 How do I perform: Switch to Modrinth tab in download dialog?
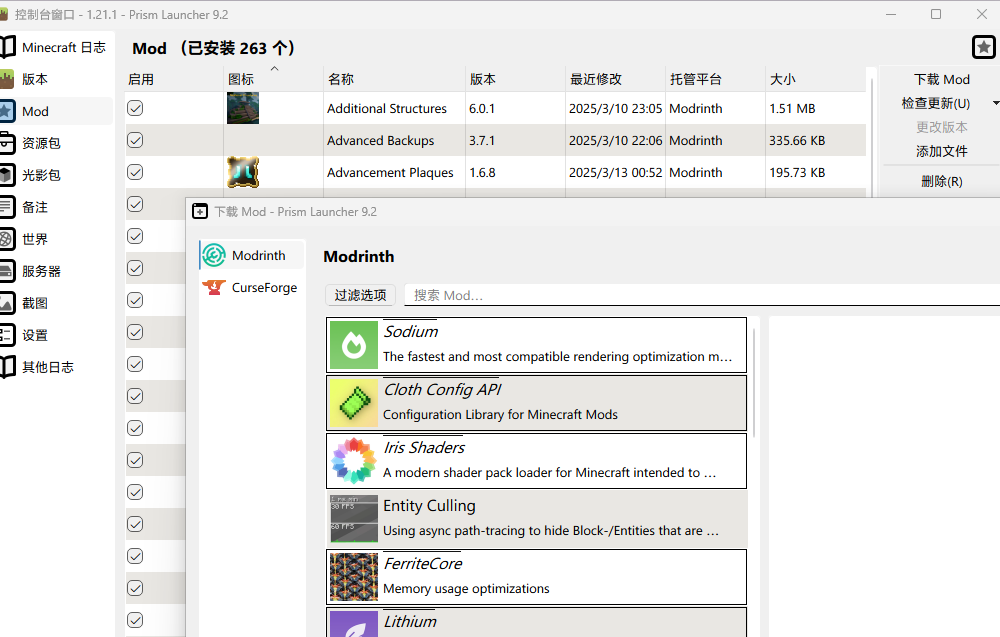click(x=253, y=255)
